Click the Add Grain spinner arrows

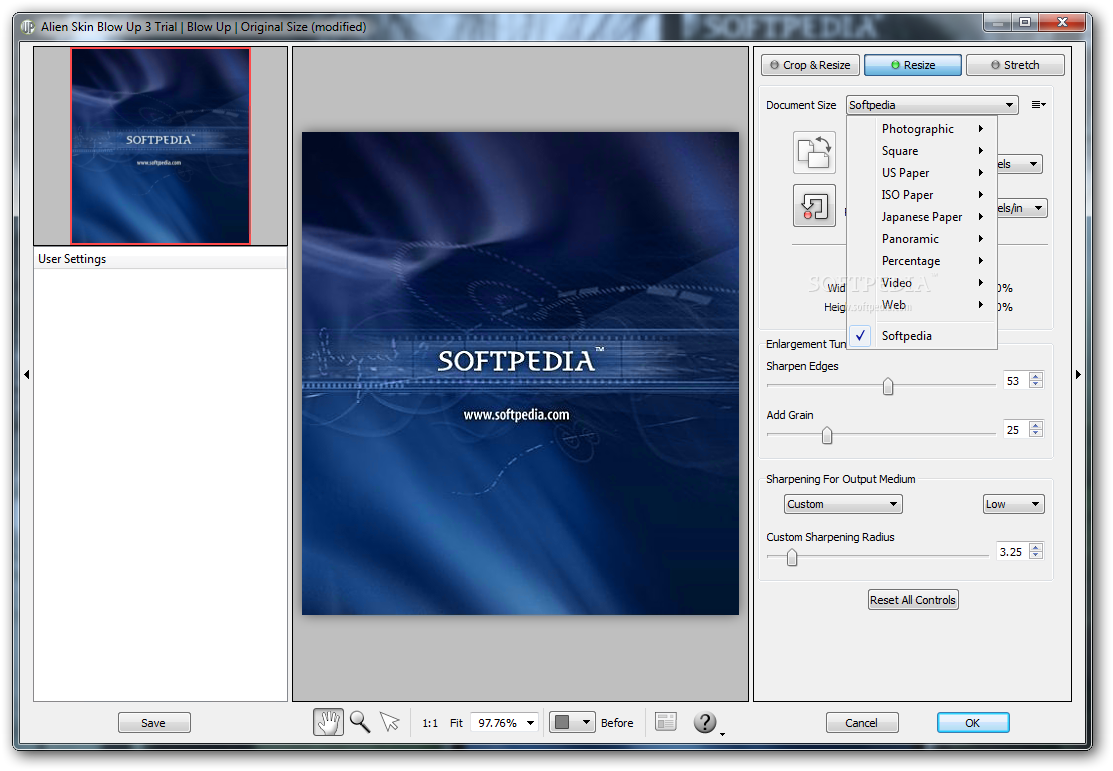(1036, 430)
